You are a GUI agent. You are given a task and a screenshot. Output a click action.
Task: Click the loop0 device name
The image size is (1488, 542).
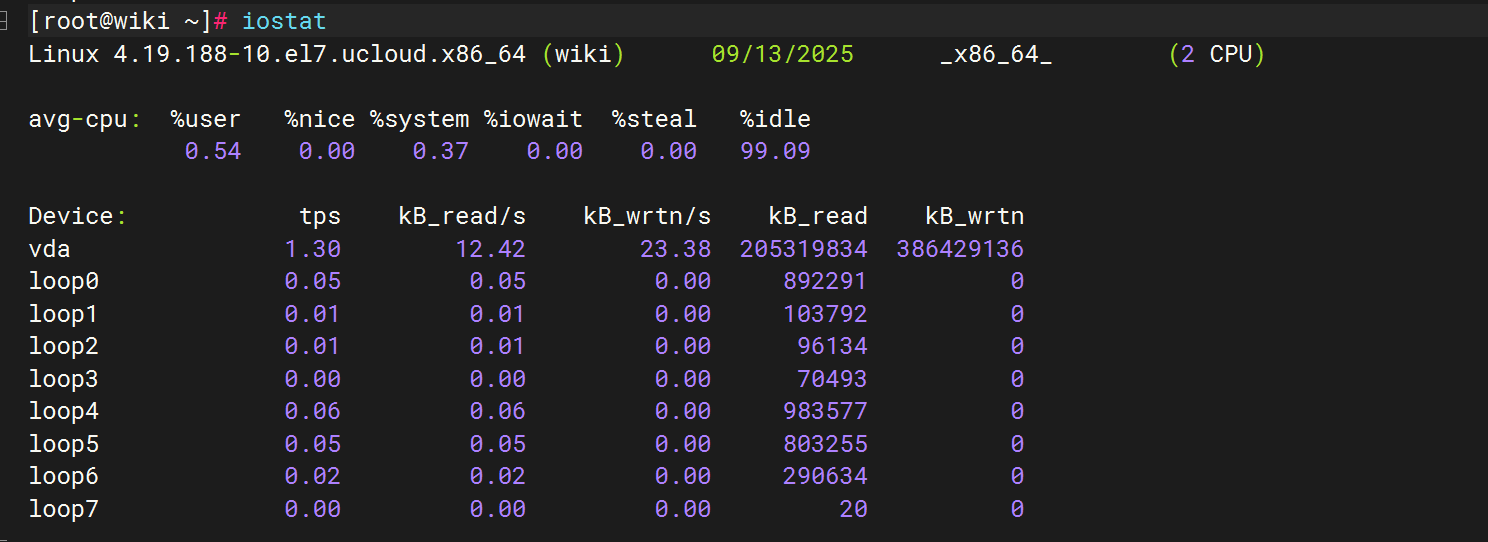click(64, 281)
